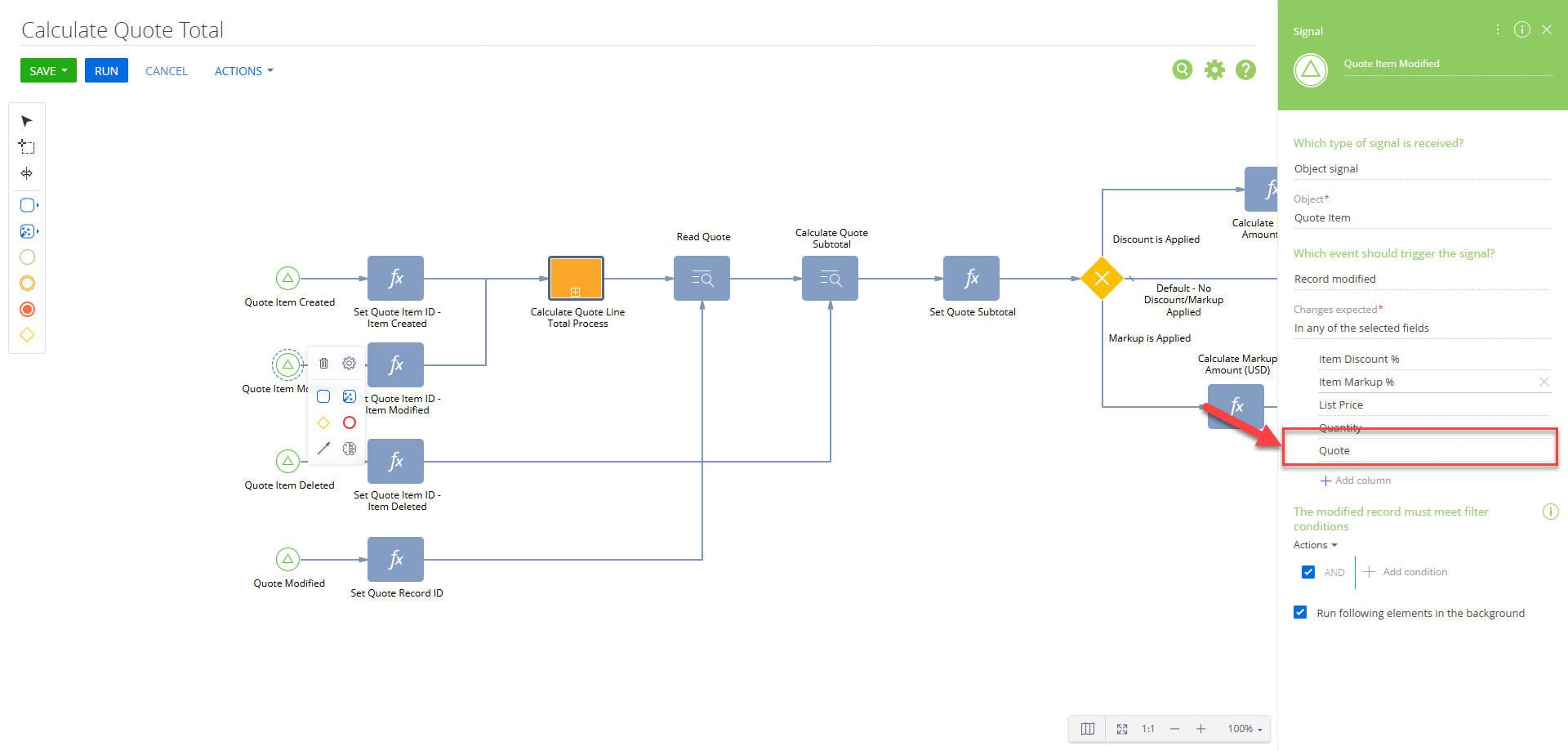This screenshot has width=1568, height=751.
Task: Expand the ACTIONS menu
Action: 243,71
